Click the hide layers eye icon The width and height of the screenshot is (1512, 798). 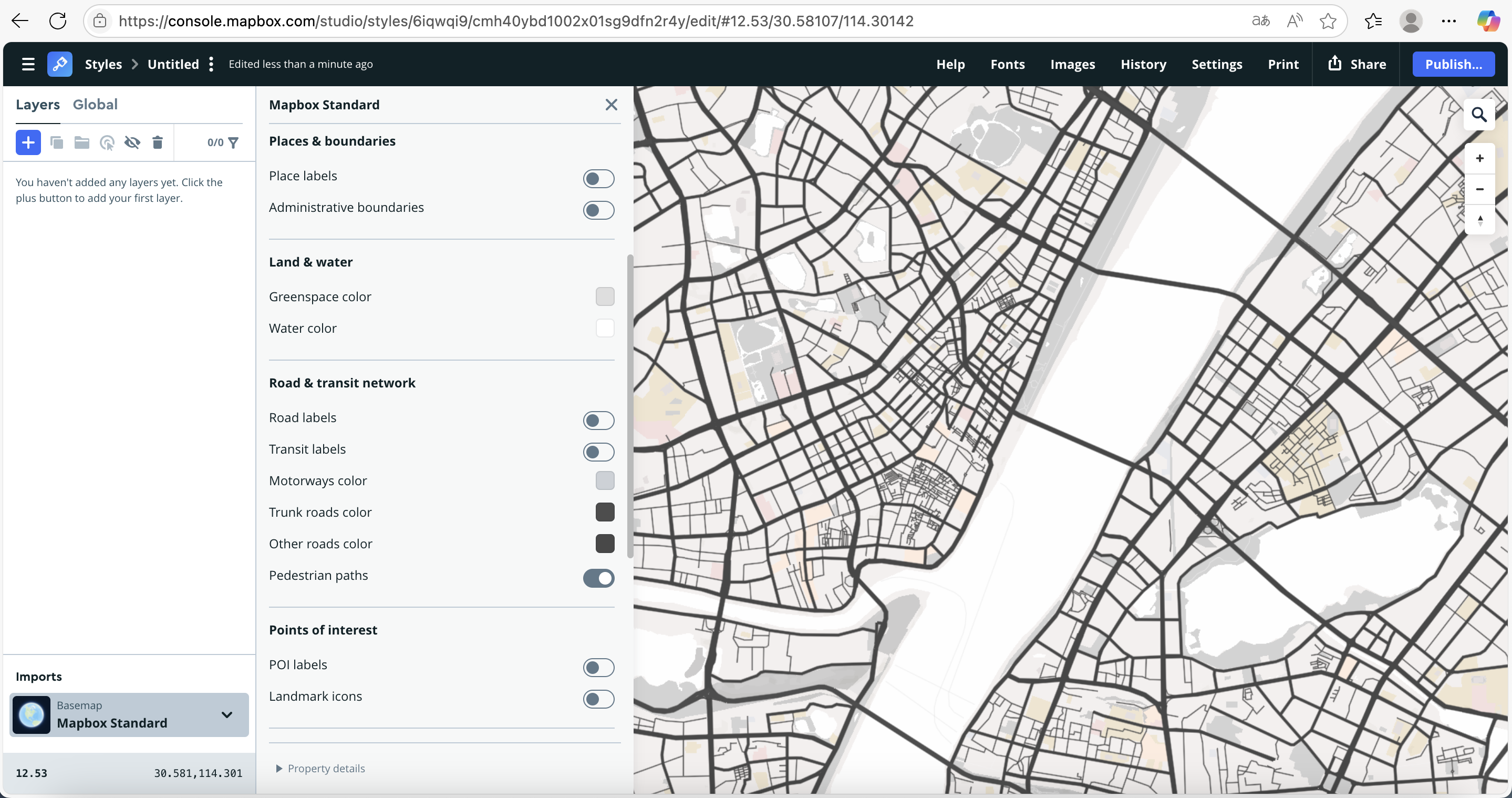pyautogui.click(x=132, y=142)
